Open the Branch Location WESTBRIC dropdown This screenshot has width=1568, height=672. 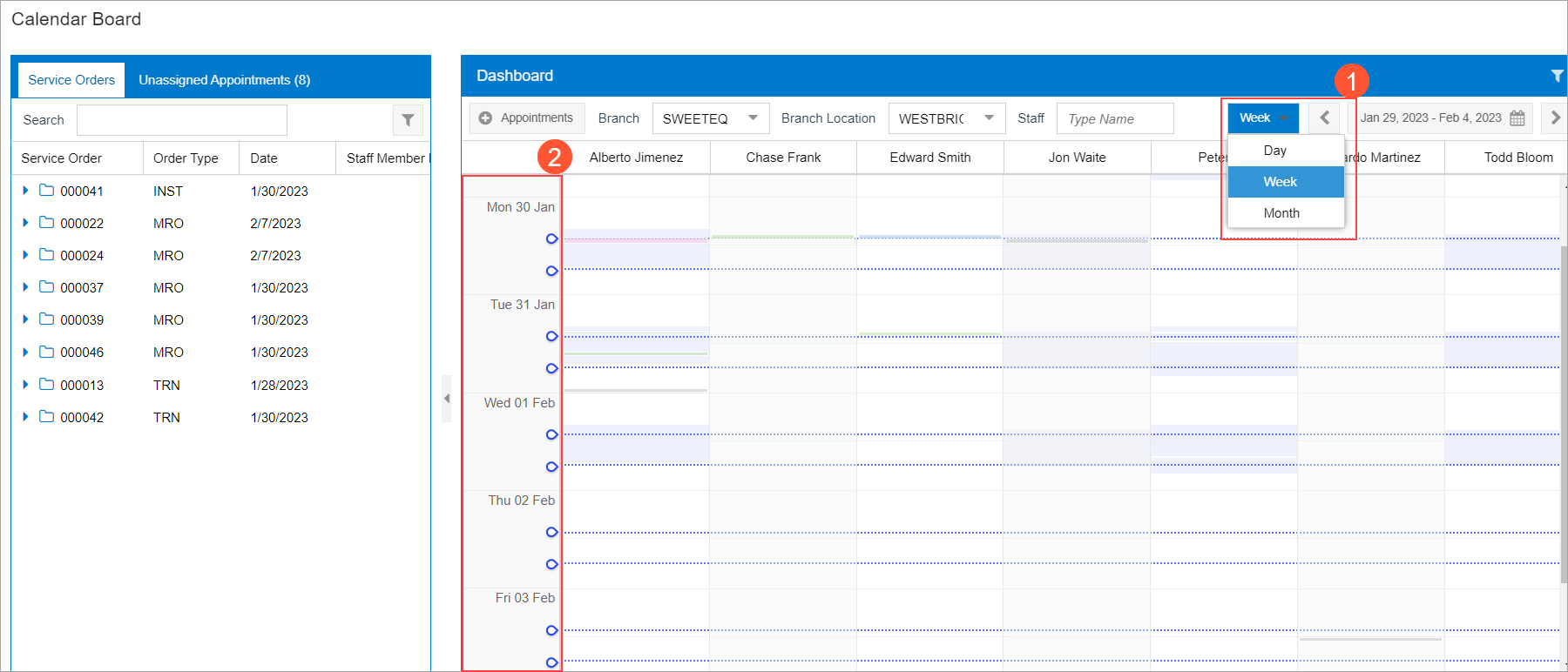[989, 118]
